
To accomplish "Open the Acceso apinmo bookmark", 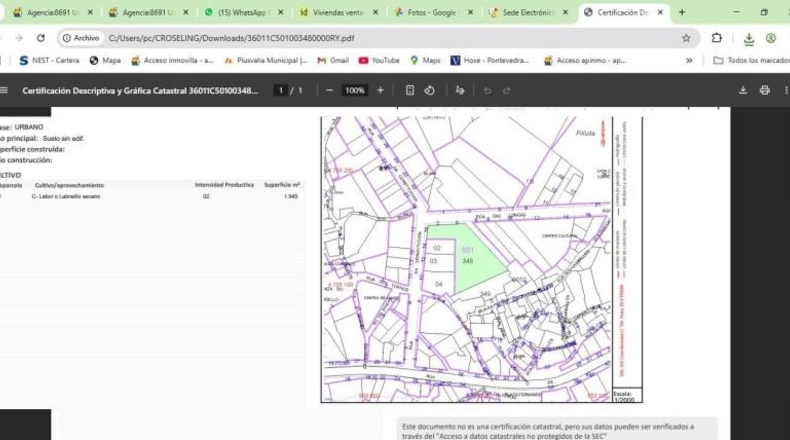I will point(585,60).
